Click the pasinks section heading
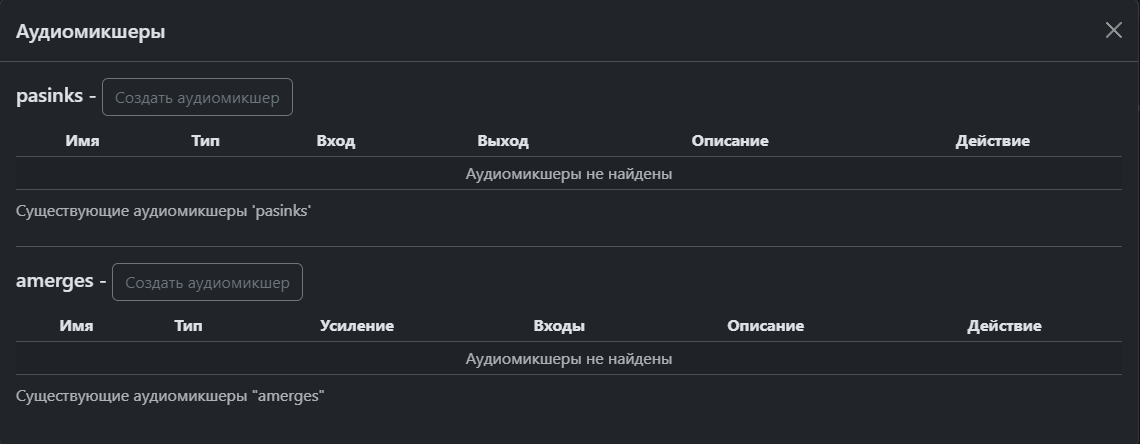Image resolution: width=1140 pixels, height=444 pixels. (x=49, y=96)
